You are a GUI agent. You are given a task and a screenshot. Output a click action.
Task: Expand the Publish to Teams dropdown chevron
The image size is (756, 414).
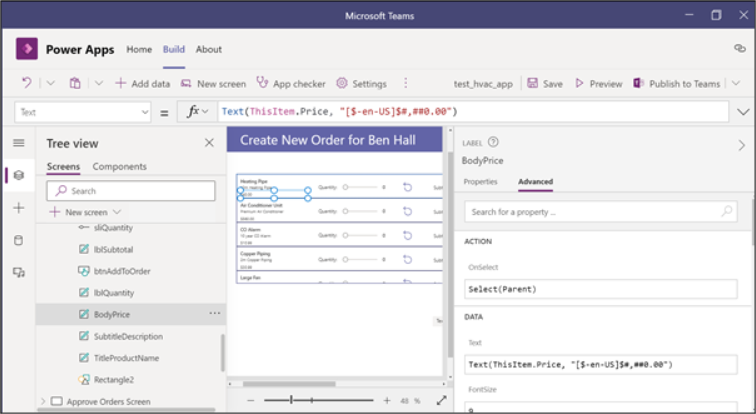(x=736, y=83)
